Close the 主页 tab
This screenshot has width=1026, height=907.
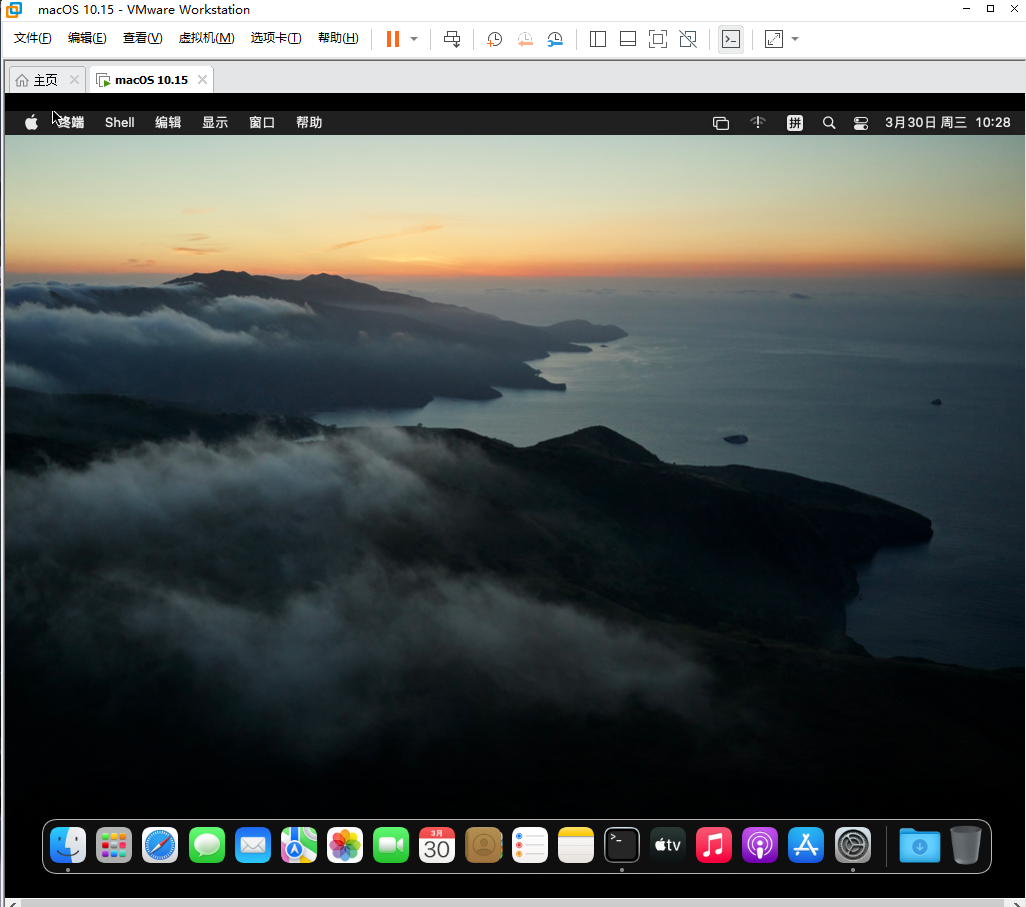pyautogui.click(x=74, y=79)
